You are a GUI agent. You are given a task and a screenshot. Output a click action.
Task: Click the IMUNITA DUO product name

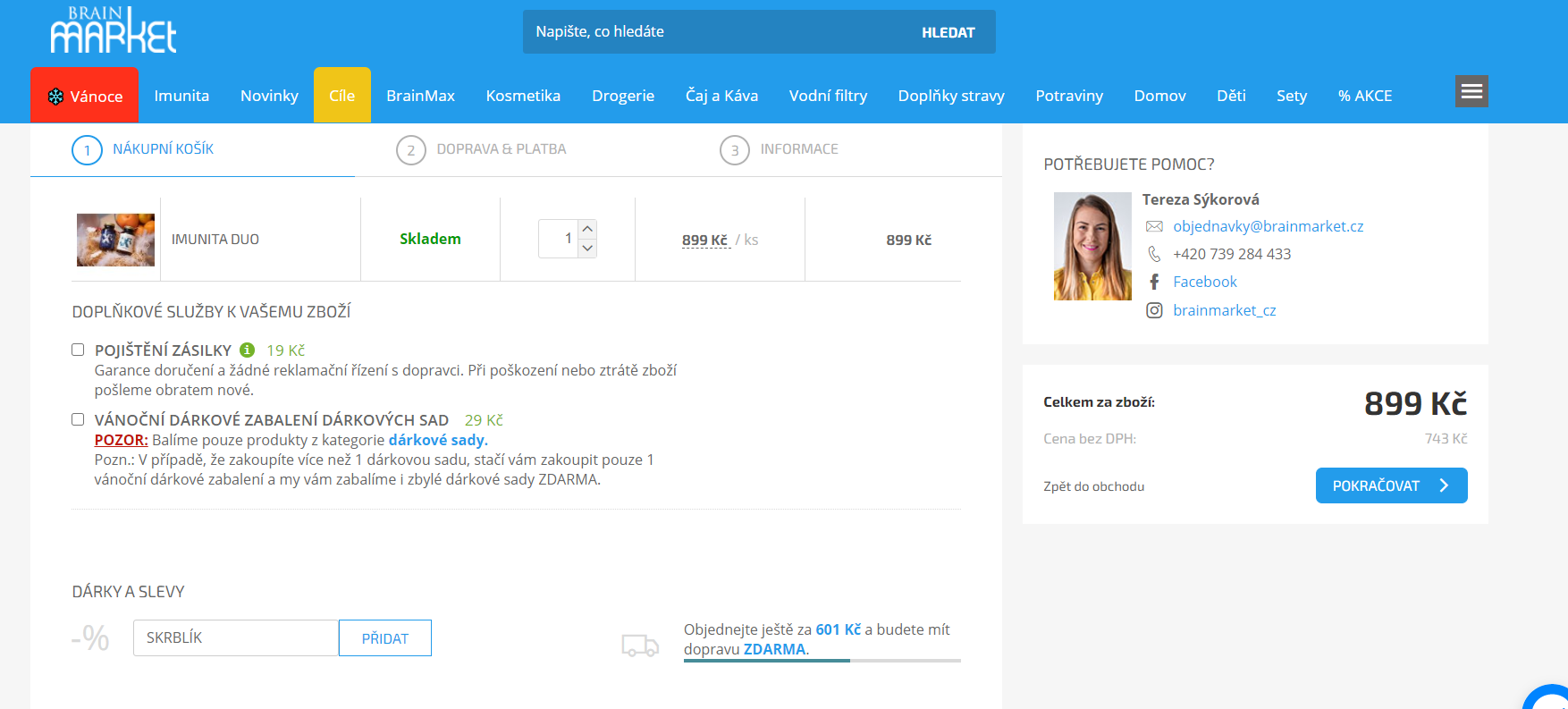215,240
